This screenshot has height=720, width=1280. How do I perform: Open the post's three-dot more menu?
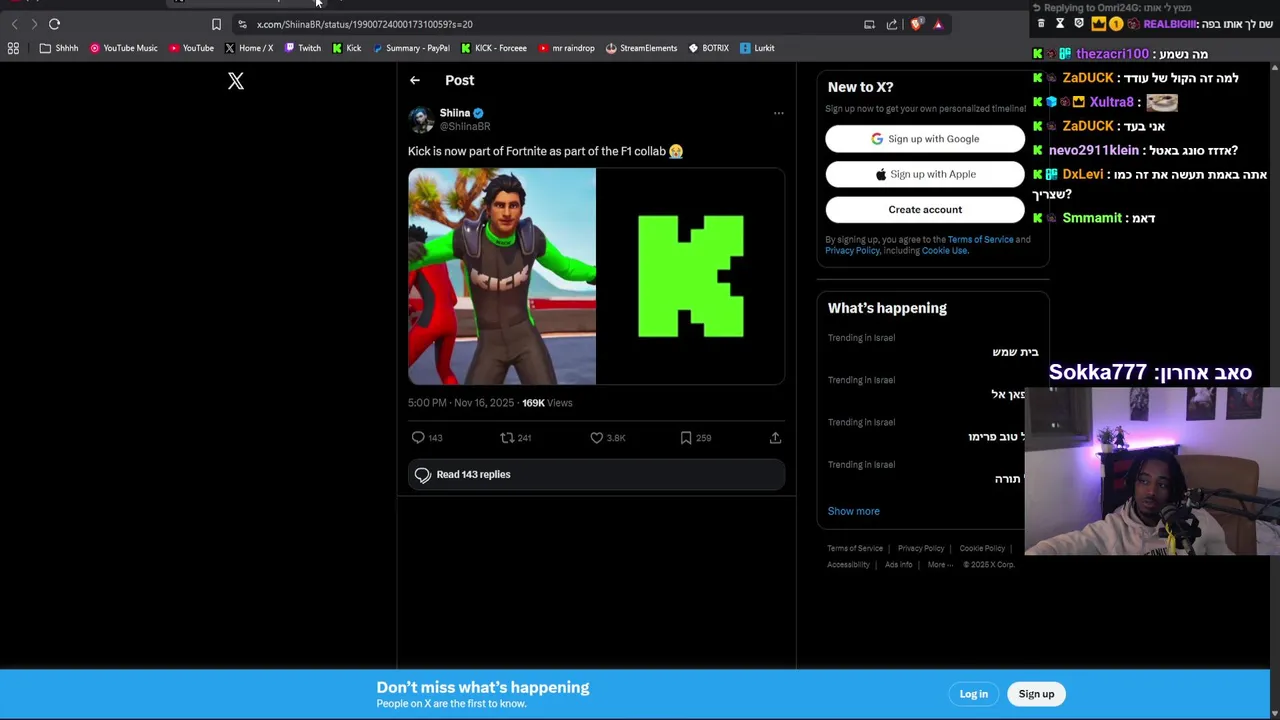click(x=779, y=113)
